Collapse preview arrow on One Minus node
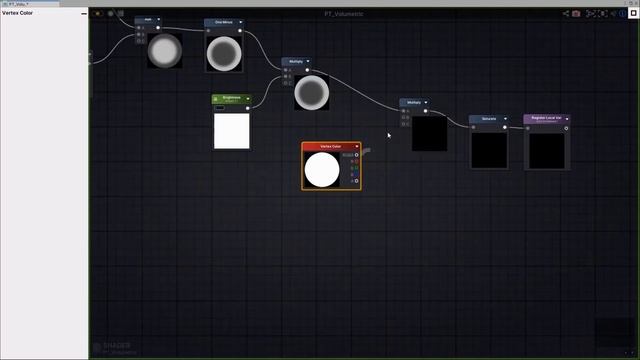 [240, 22]
